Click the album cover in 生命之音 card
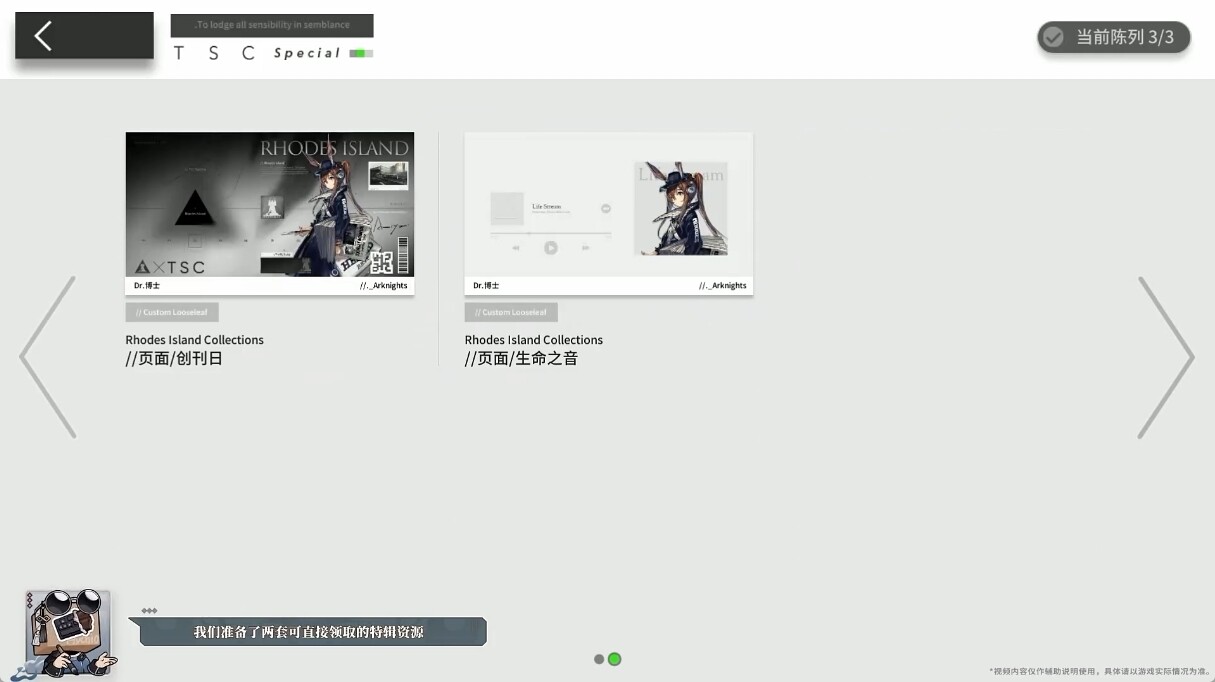The image size is (1215, 682). point(681,208)
